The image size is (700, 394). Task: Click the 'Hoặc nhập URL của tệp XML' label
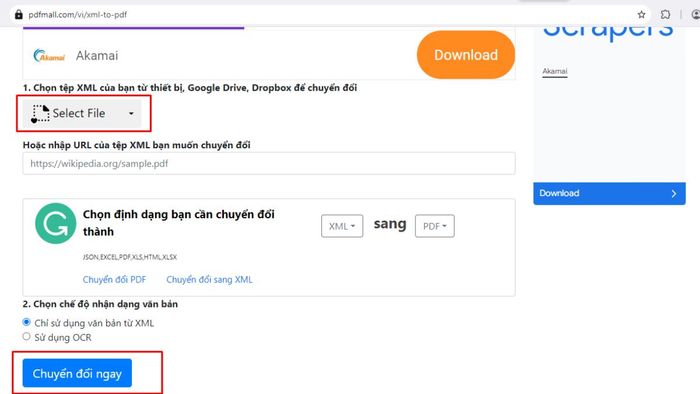coord(137,145)
